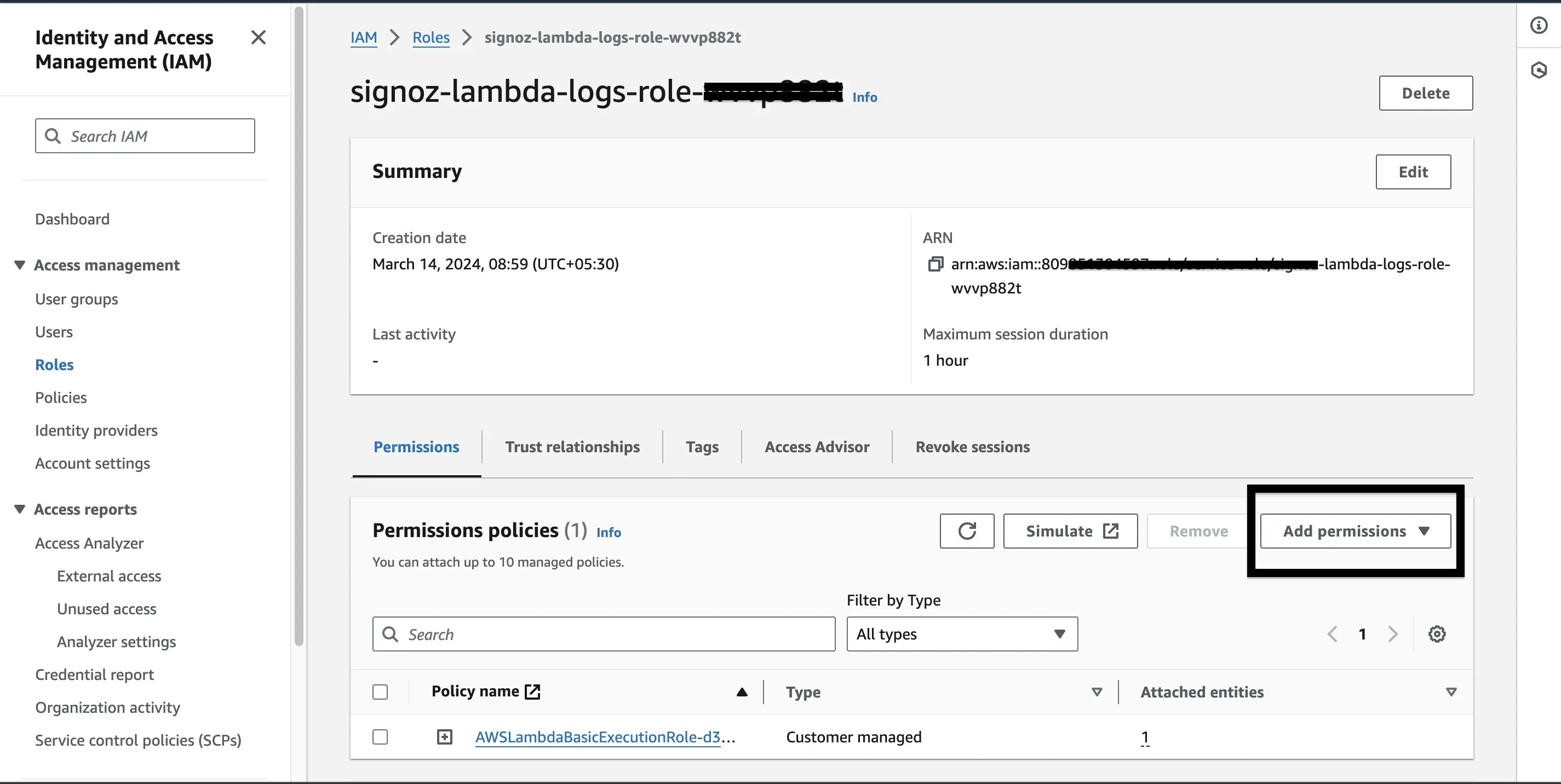Click magnifier icon in policies search
Viewport: 1561px width, 784px height.
click(390, 634)
